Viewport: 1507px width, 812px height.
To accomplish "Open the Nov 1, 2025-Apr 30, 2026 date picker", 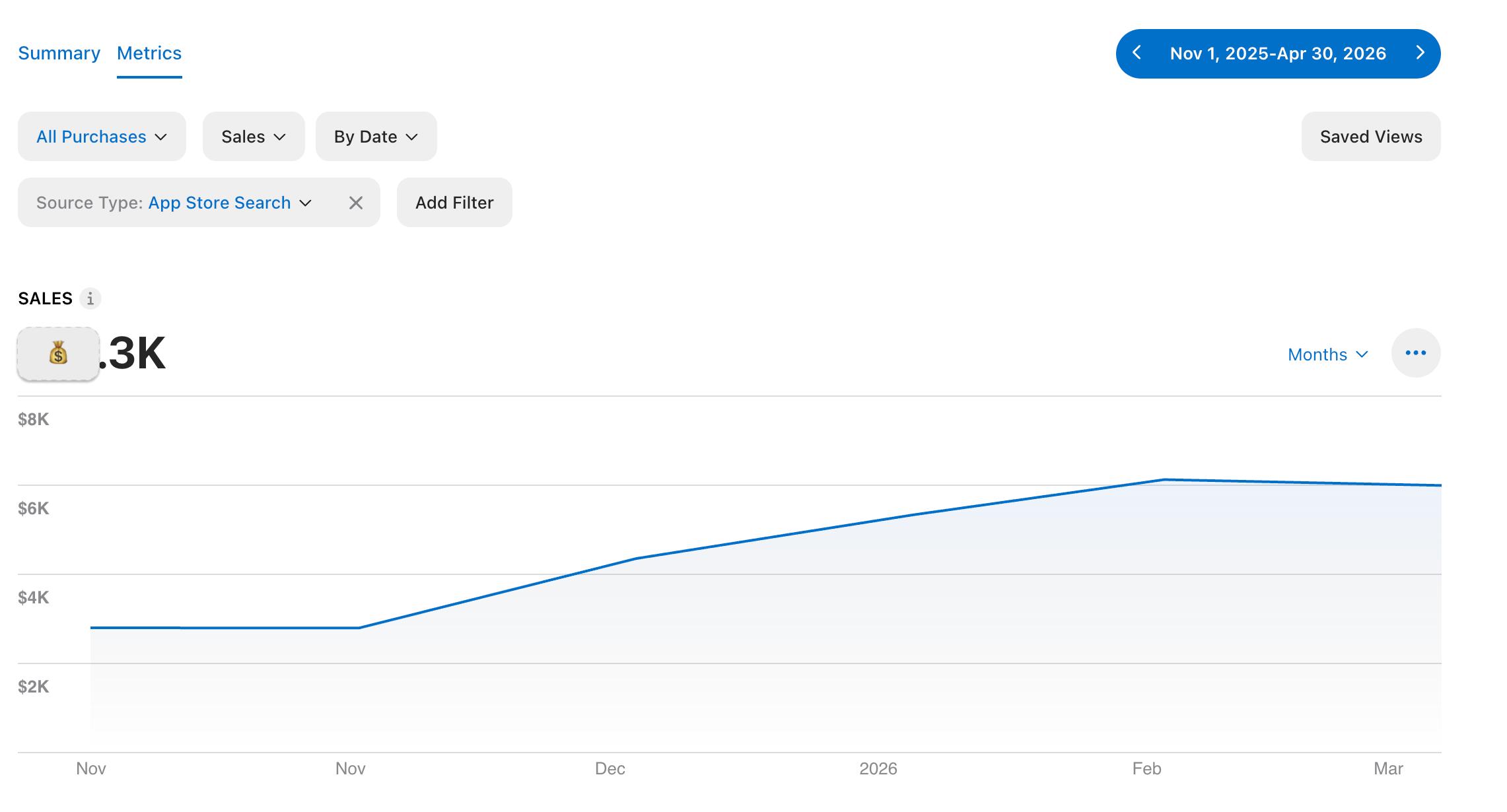I will coord(1278,53).
